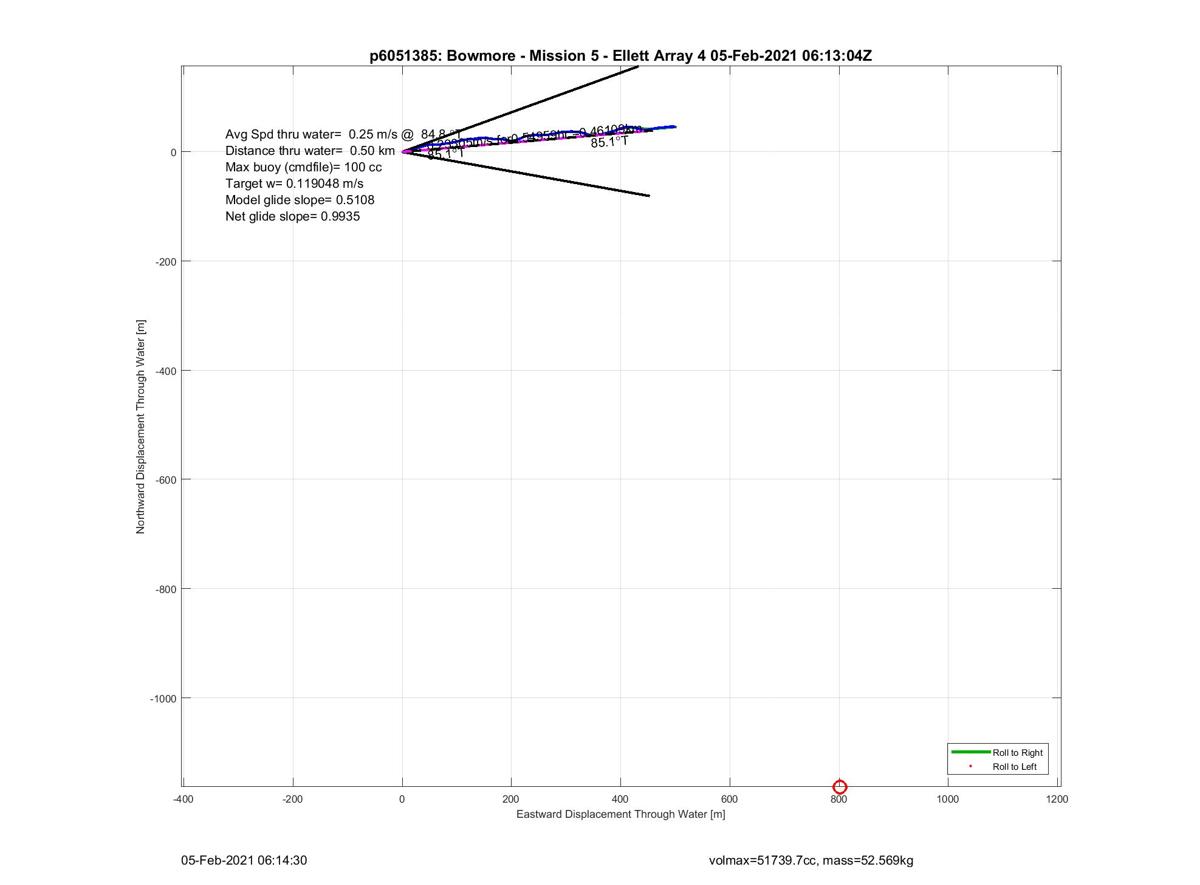Image resolution: width=1200 pixels, height=885 pixels.
Task: Click the '05-Feb-2021 06:14:30' timestamp
Action: click(x=244, y=860)
